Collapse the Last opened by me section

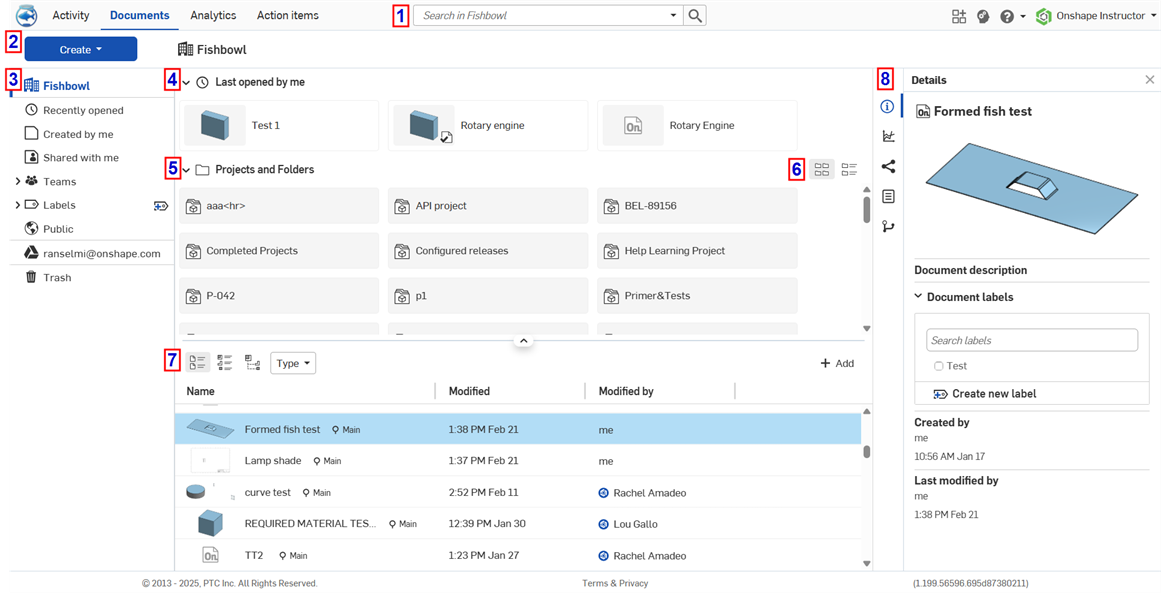point(187,82)
